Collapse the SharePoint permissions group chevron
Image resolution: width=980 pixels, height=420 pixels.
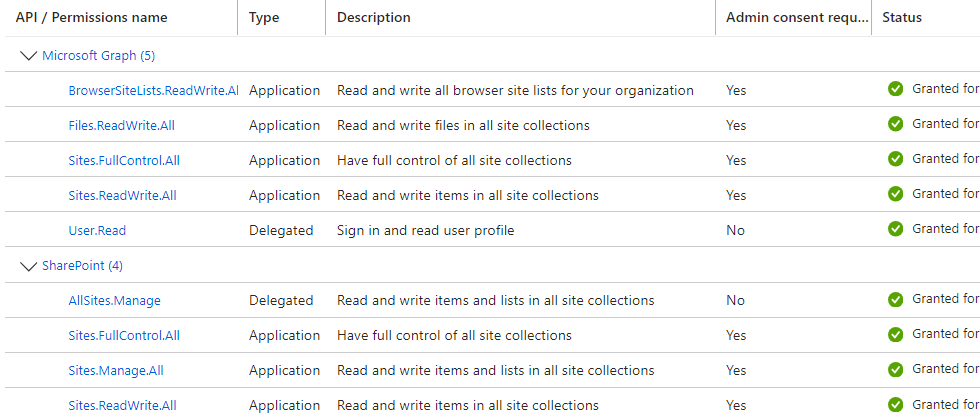28,265
